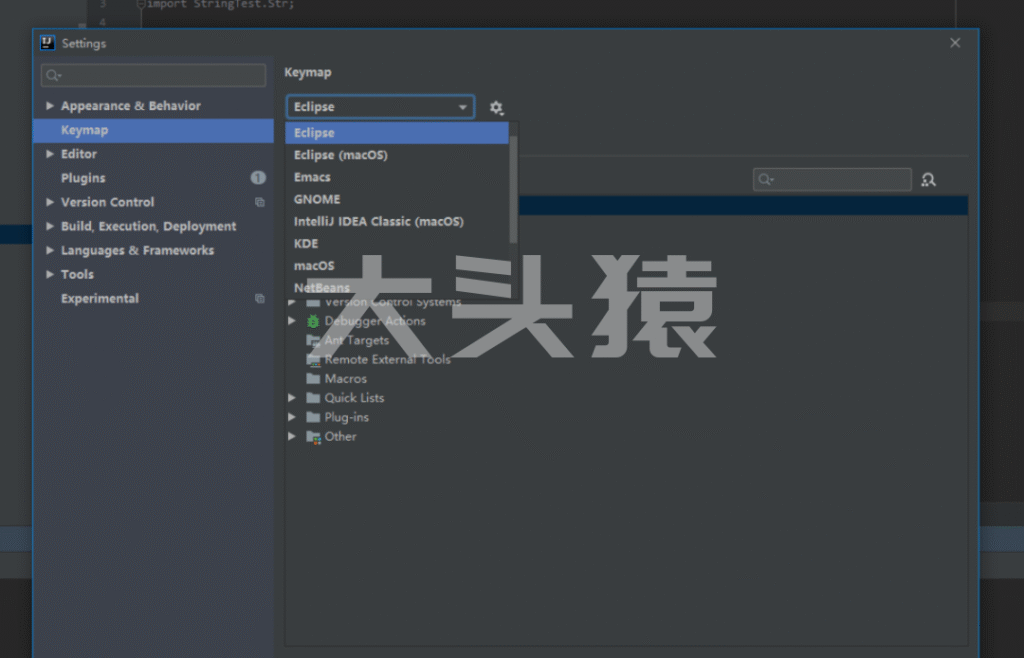Viewport: 1024px width, 658px height.
Task: Expand the Plug-ins tree node
Action: coord(292,417)
